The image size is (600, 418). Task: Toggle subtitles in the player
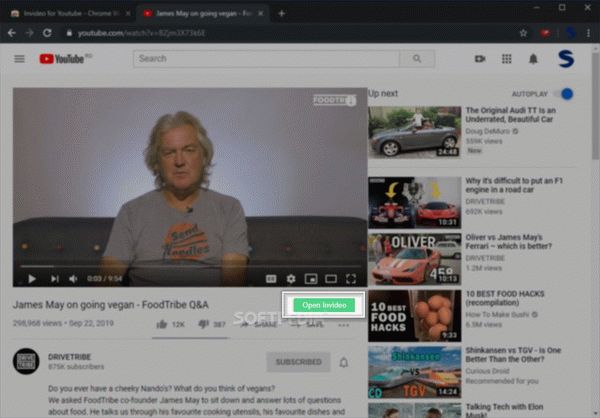[x=271, y=279]
